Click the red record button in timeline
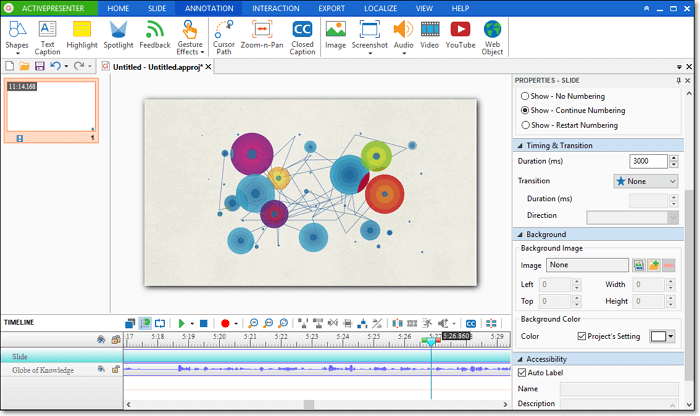 225,323
